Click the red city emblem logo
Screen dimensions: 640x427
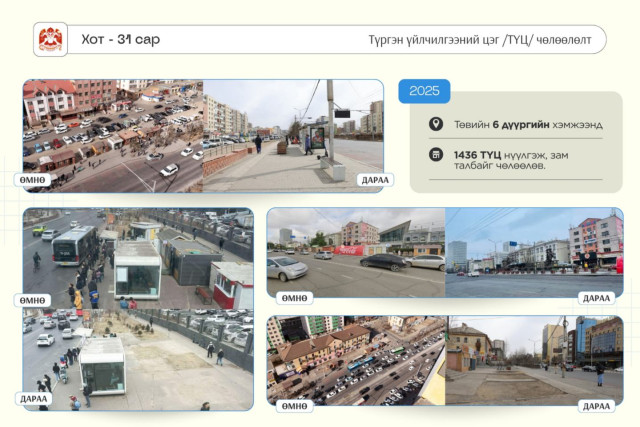[50, 39]
